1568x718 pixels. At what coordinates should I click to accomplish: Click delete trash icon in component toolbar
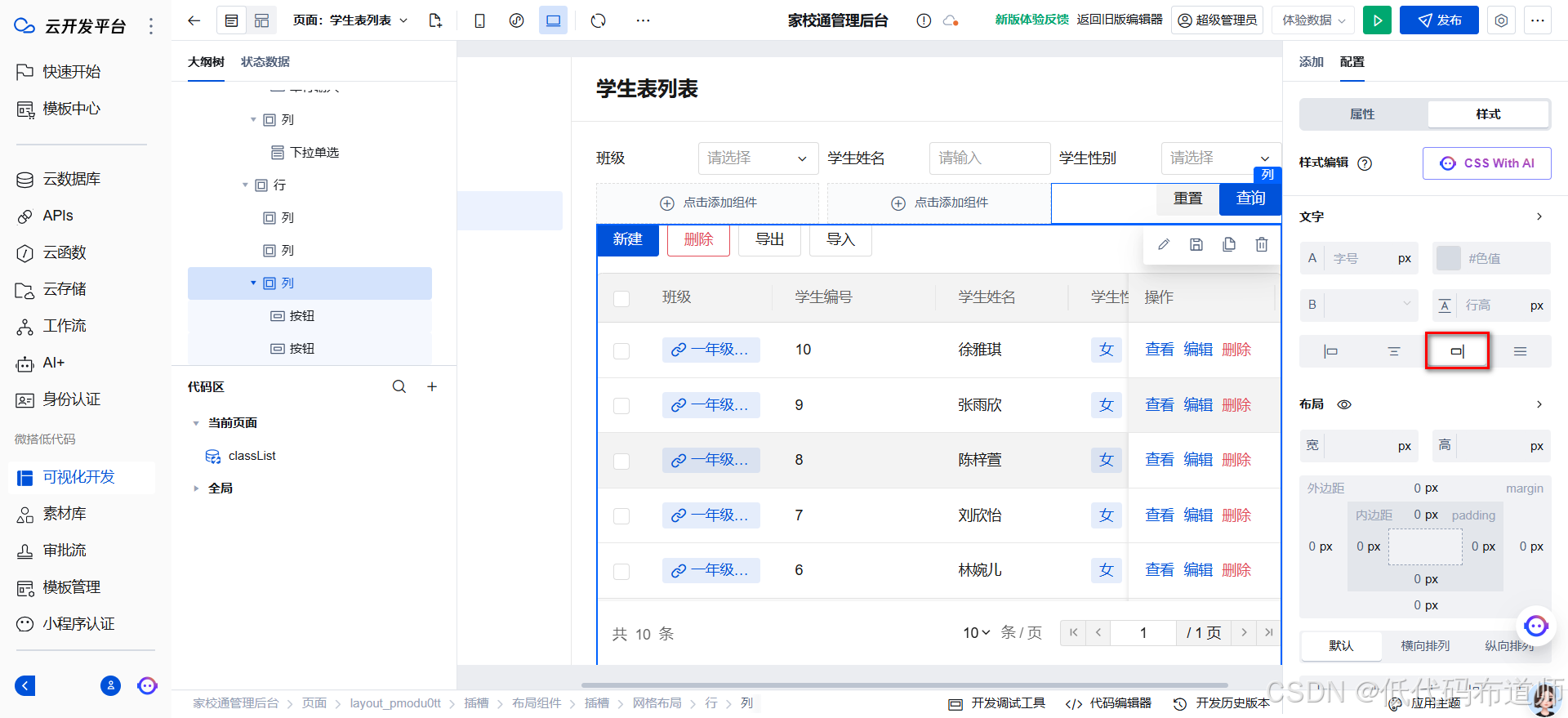click(x=1262, y=244)
